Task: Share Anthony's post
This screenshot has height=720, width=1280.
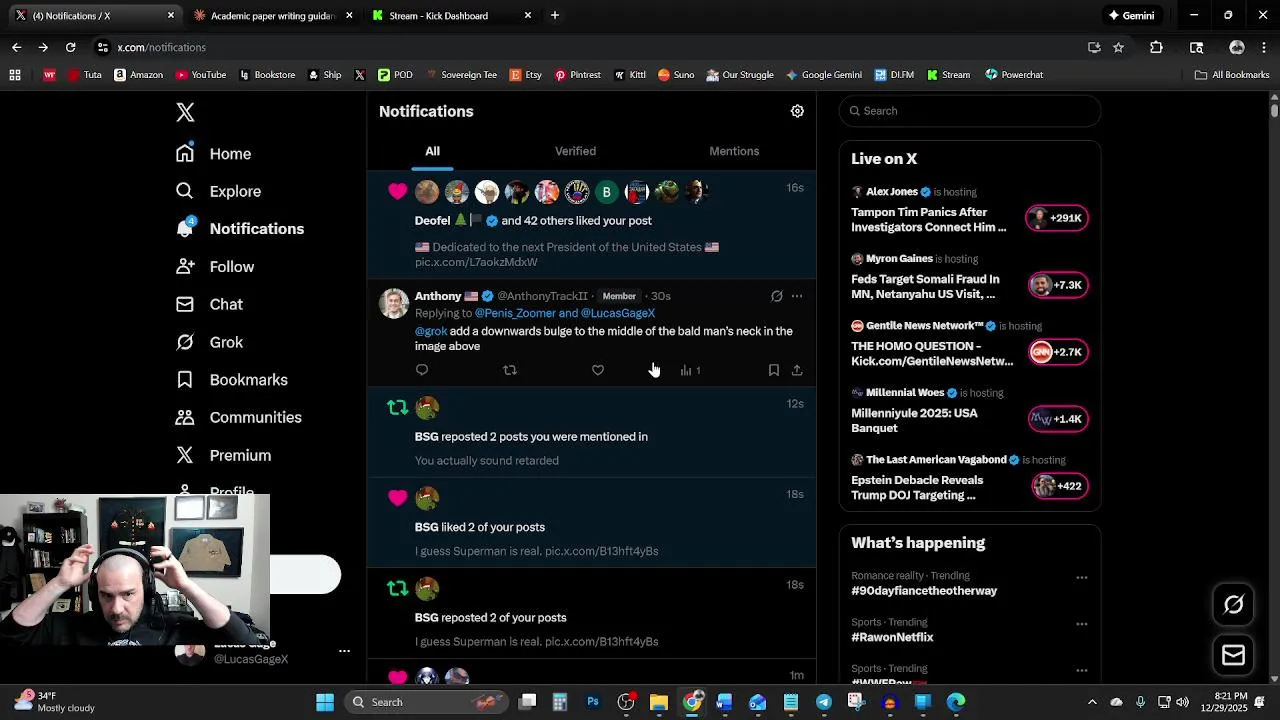Action: 797,370
